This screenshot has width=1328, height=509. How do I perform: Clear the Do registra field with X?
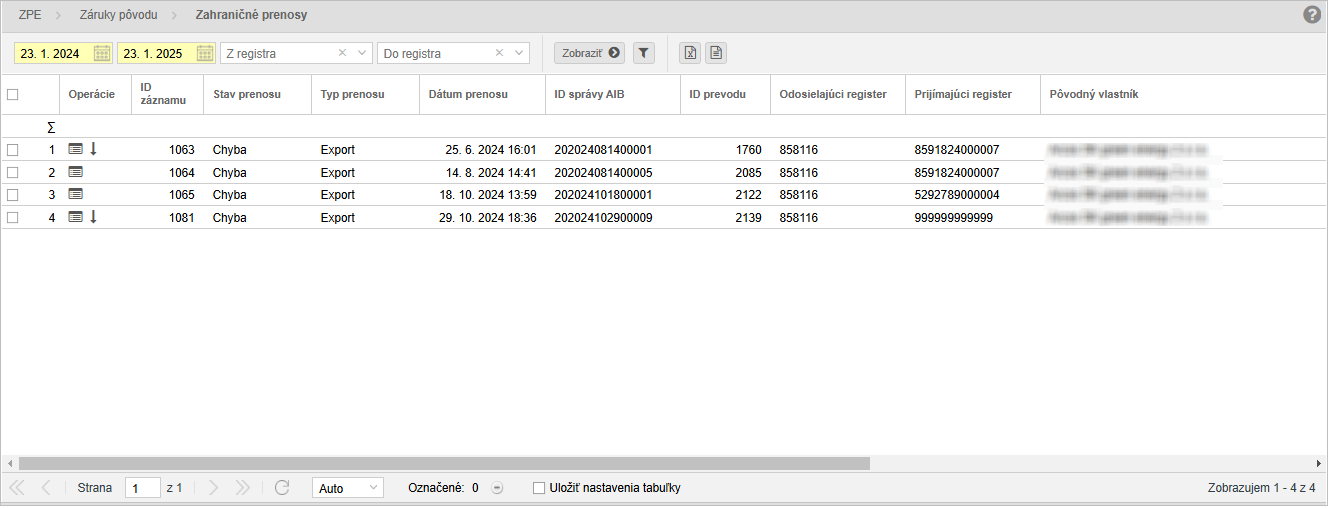click(x=499, y=53)
